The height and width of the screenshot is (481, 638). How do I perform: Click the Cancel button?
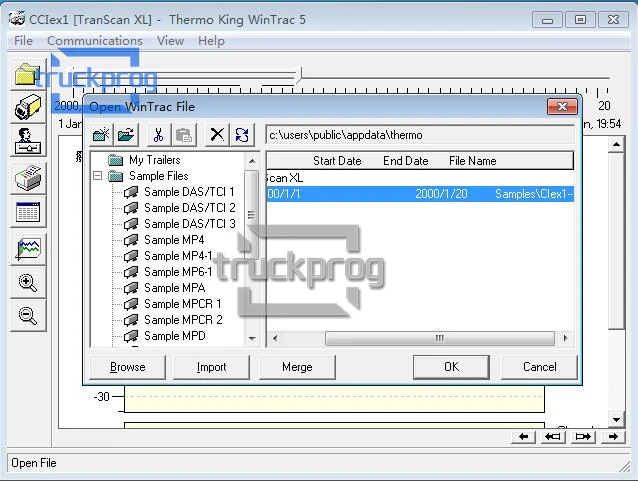(539, 367)
